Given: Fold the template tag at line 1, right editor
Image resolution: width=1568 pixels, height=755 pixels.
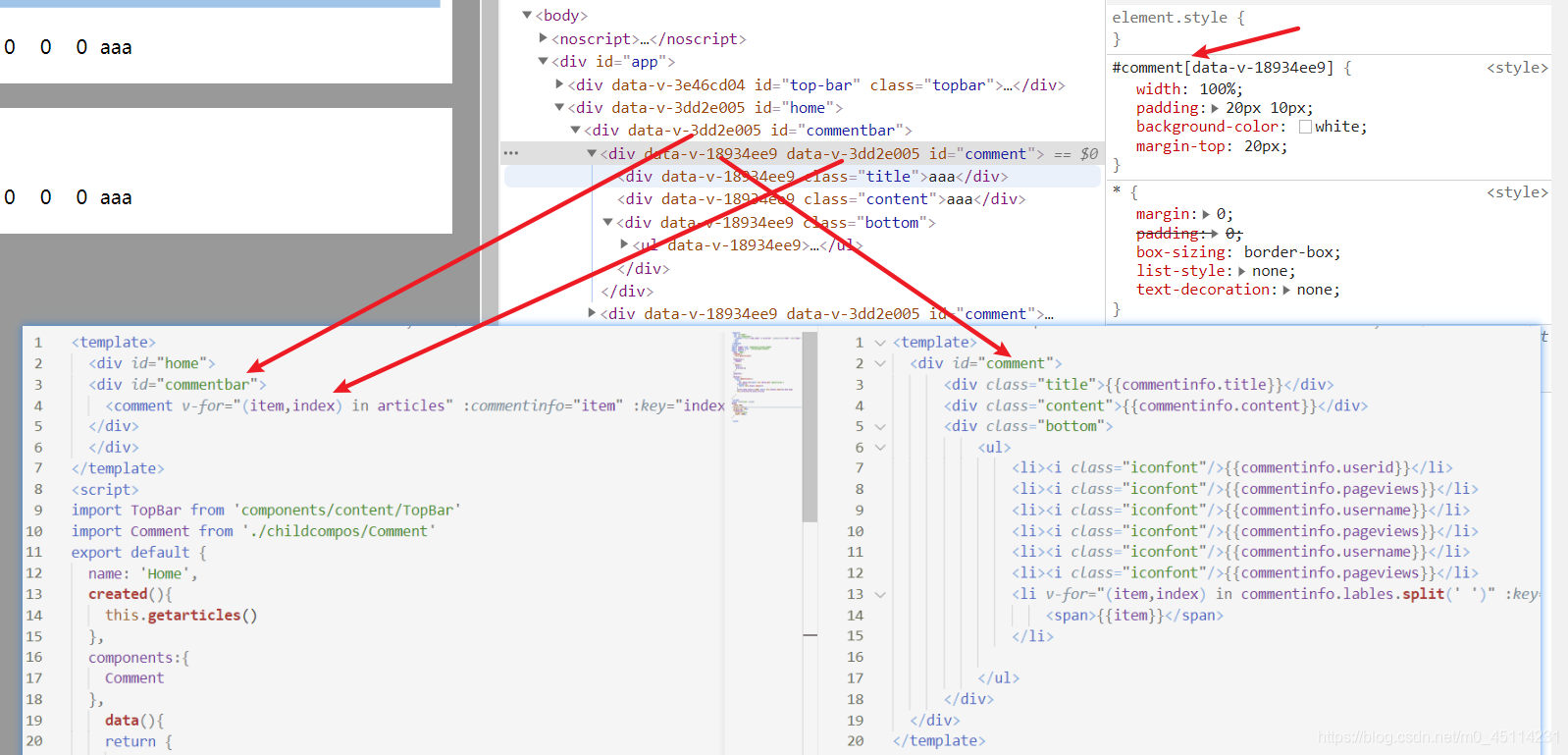Looking at the screenshot, I should pyautogui.click(x=880, y=343).
